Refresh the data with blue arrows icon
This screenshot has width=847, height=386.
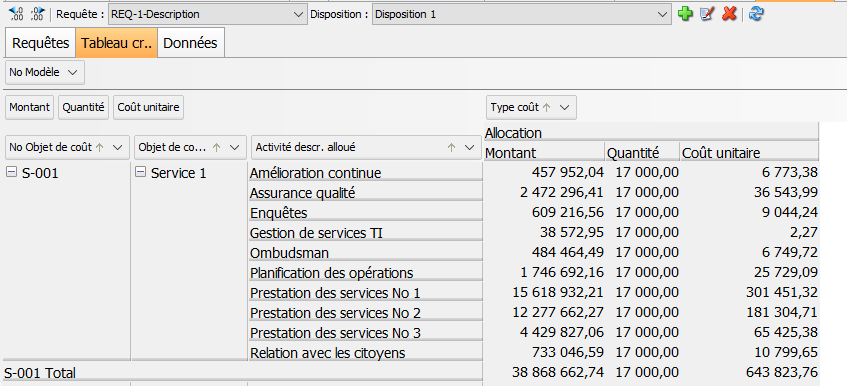[756, 15]
